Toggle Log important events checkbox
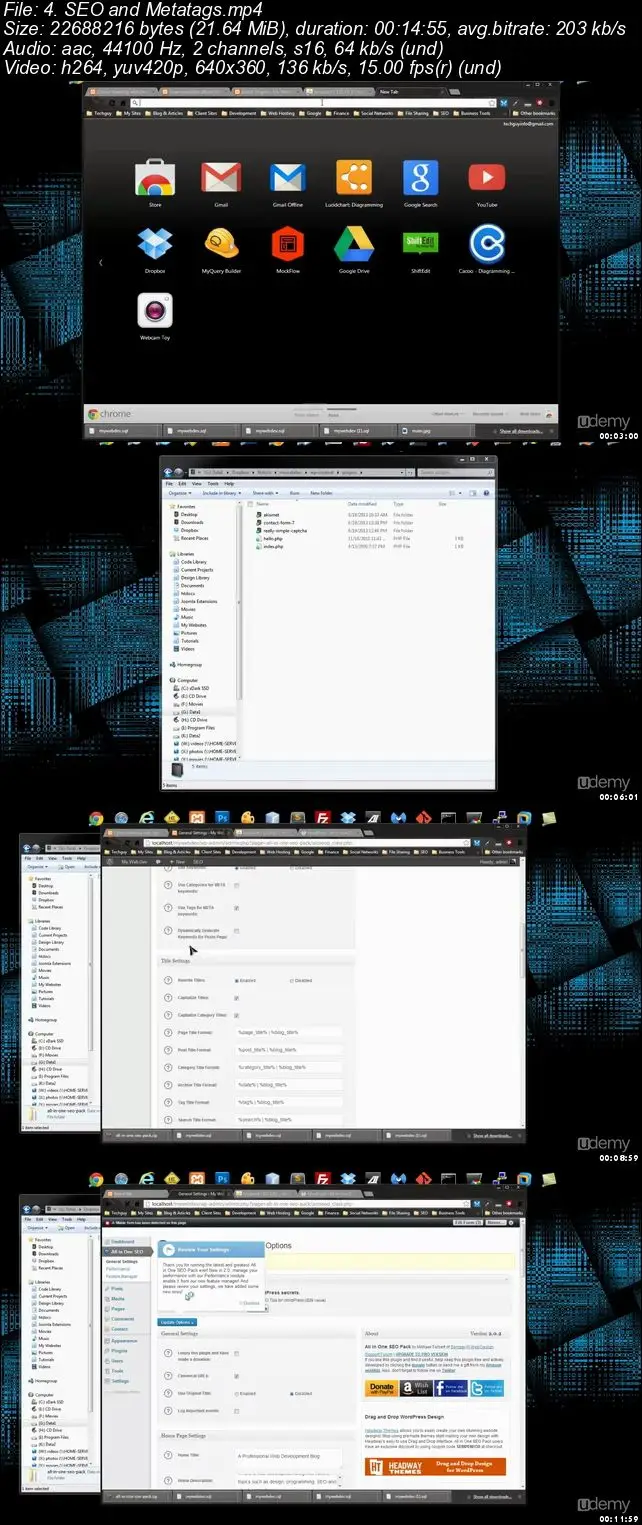Screen dimensions: 642x1525 point(236,1410)
